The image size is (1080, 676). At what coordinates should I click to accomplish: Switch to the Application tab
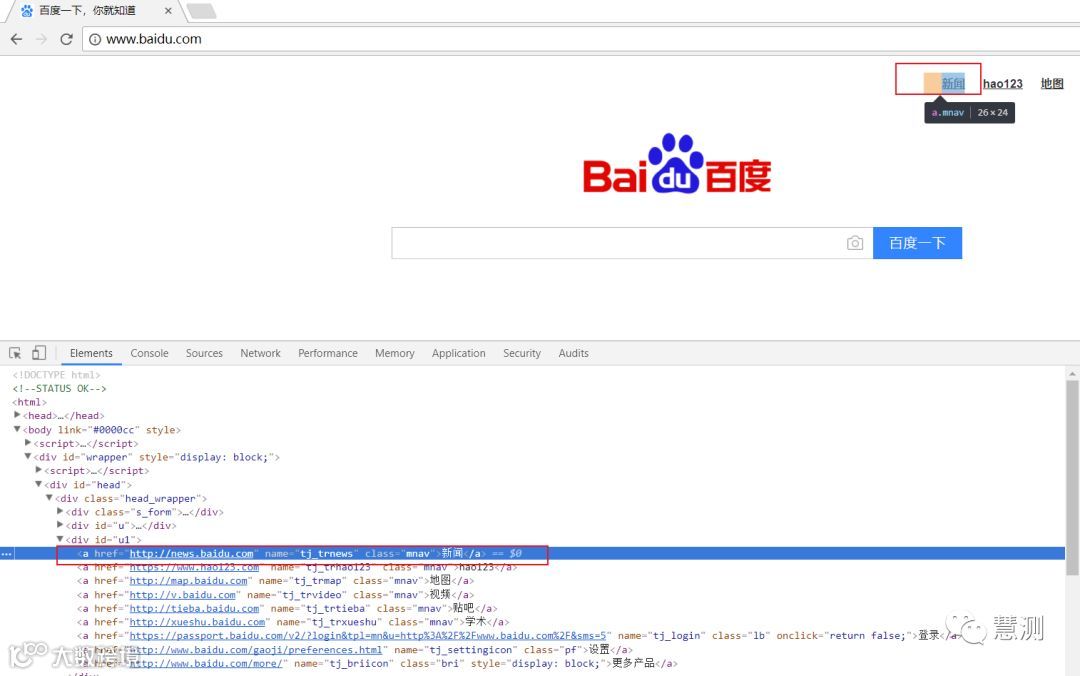[459, 353]
